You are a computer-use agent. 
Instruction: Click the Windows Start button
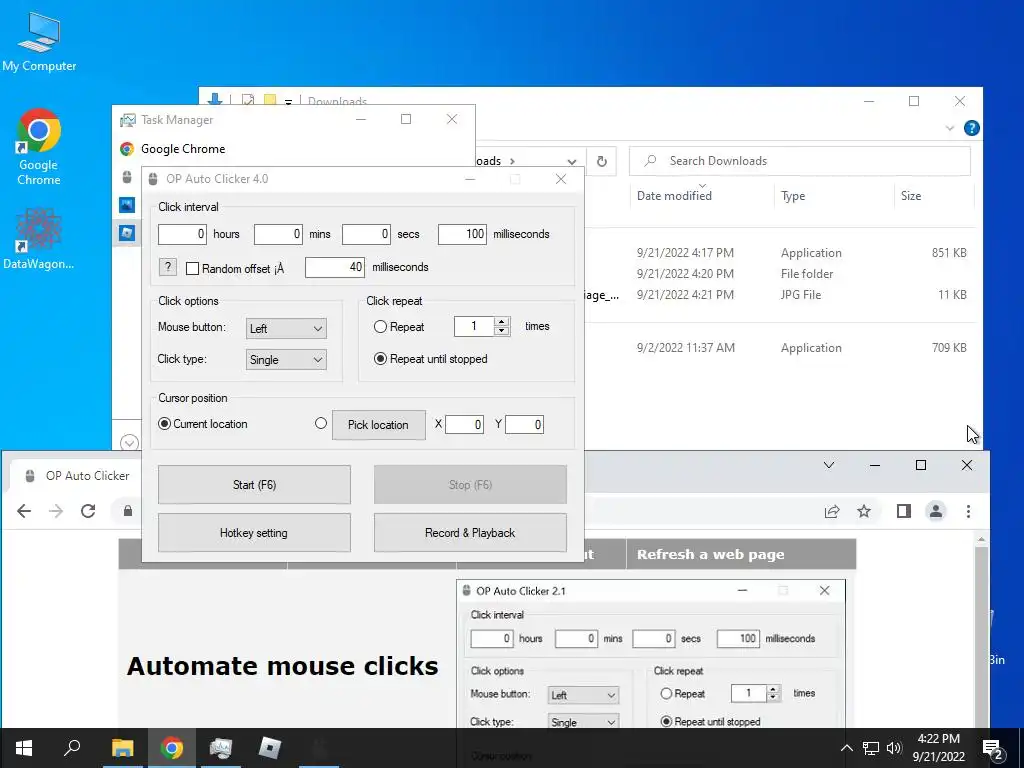pyautogui.click(x=24, y=748)
